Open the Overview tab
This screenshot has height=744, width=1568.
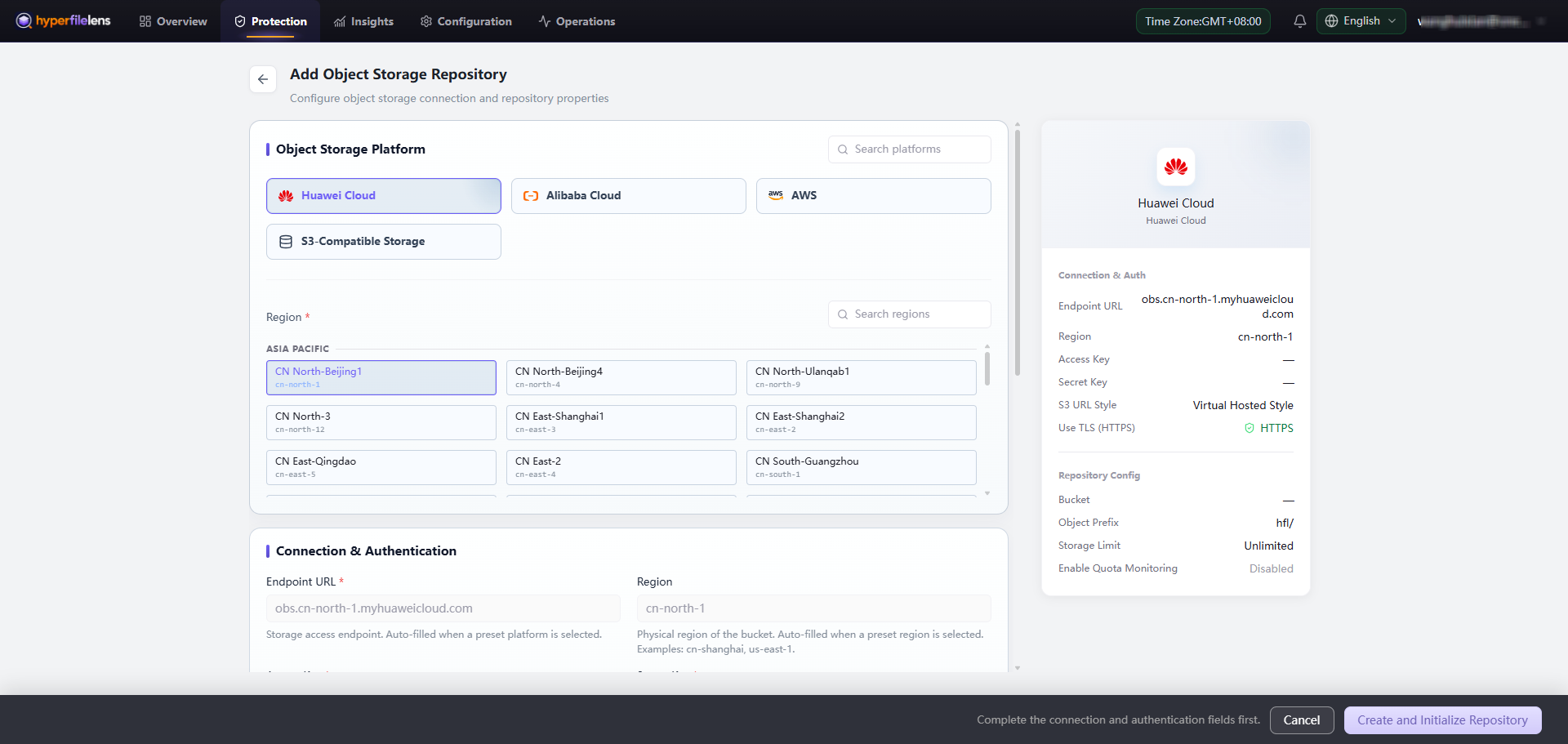[173, 21]
